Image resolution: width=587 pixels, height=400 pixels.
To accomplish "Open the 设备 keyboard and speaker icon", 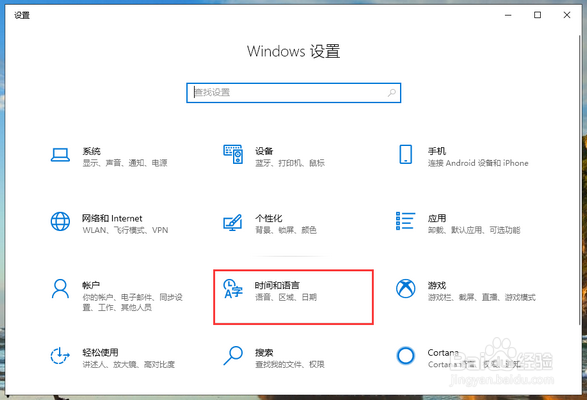I will [233, 154].
